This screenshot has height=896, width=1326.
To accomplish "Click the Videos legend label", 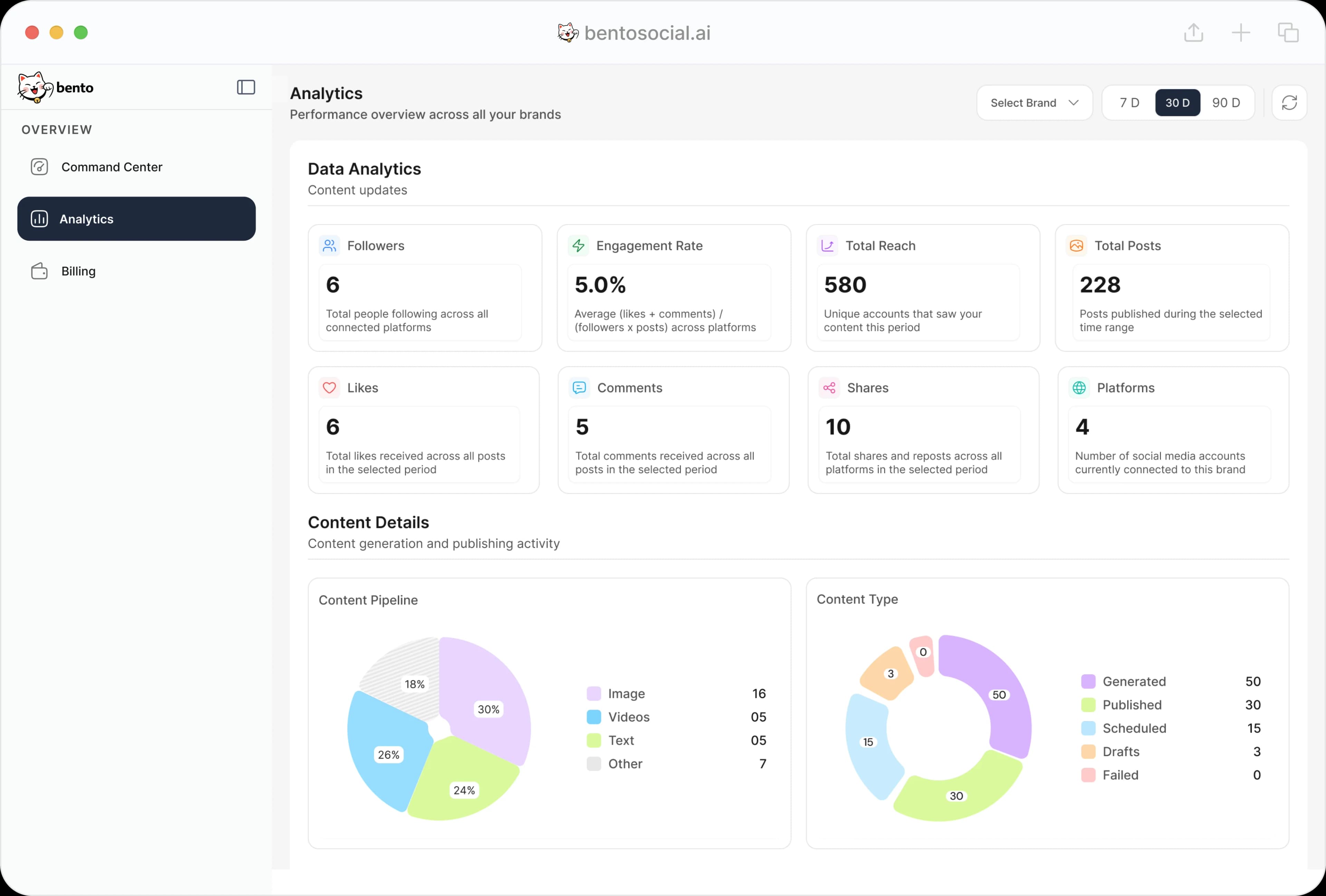I will click(x=629, y=717).
